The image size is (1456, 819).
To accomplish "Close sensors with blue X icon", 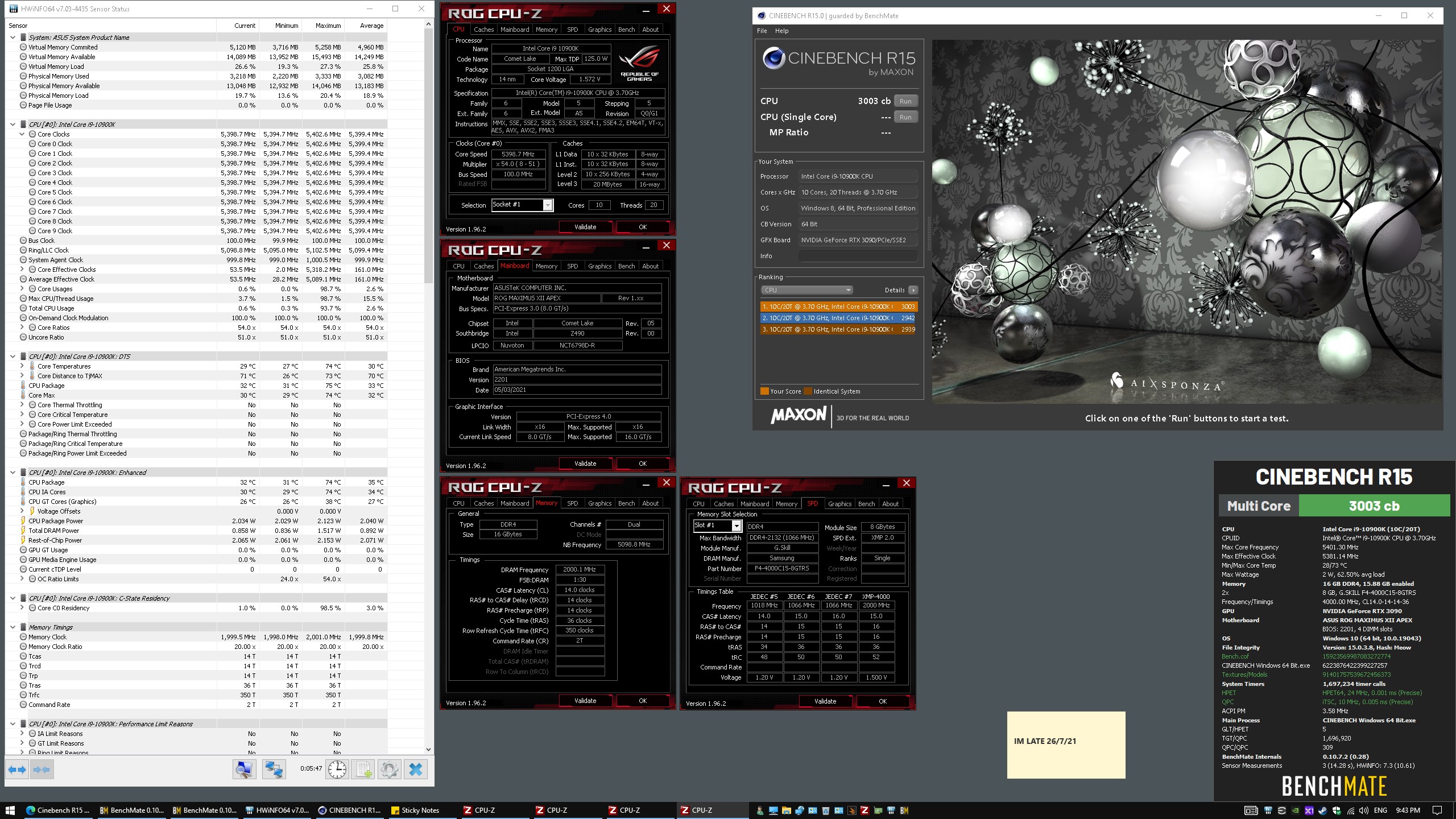I will tap(416, 770).
